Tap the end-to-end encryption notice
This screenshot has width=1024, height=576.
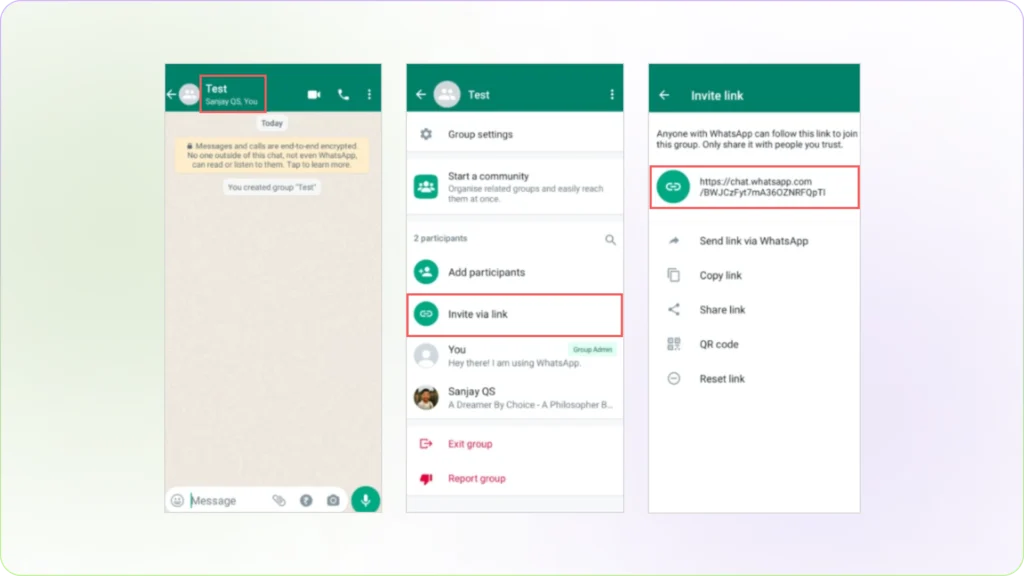click(x=272, y=155)
